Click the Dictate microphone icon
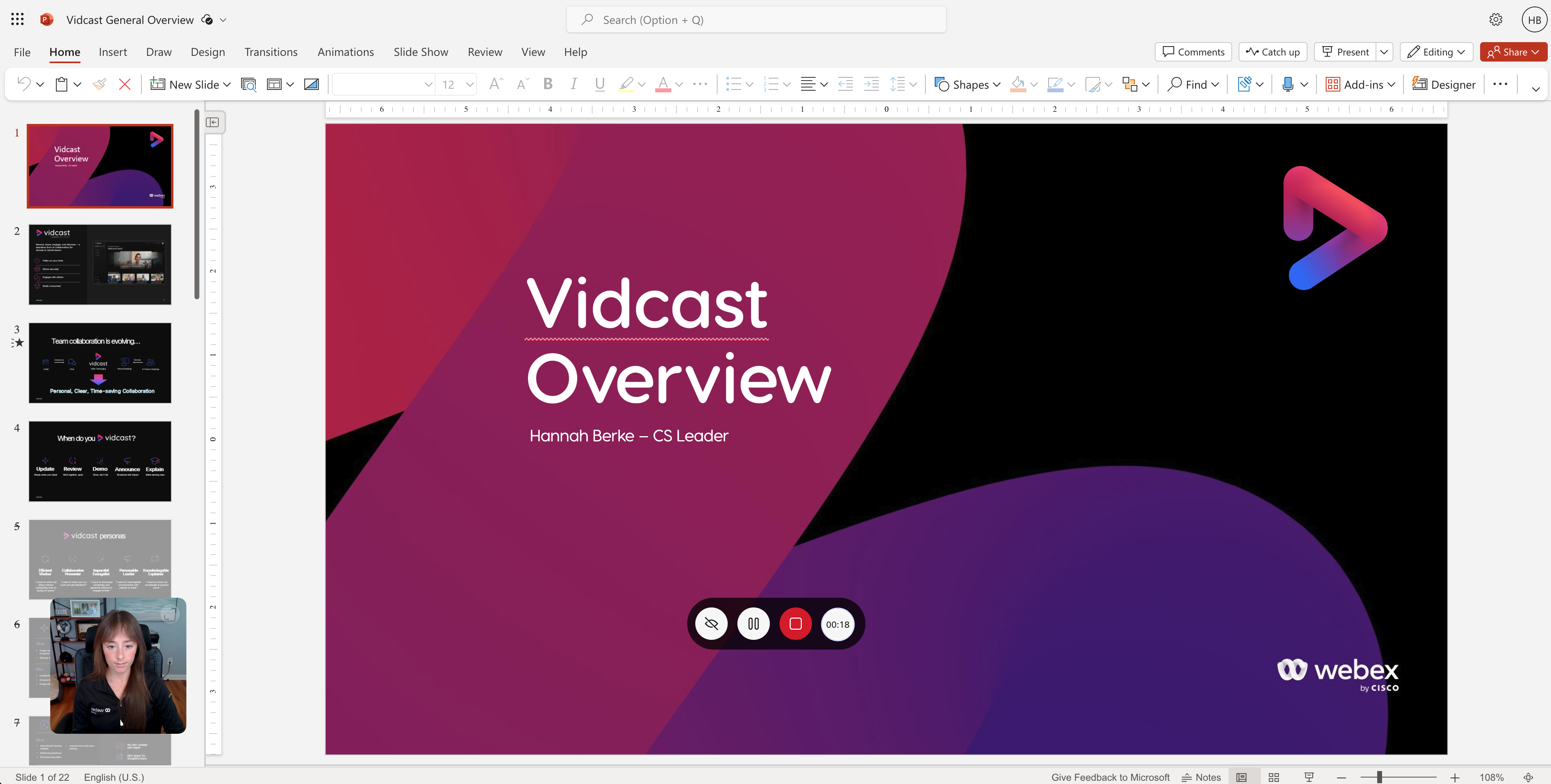Screen dimensions: 1551x784 (x=1288, y=84)
